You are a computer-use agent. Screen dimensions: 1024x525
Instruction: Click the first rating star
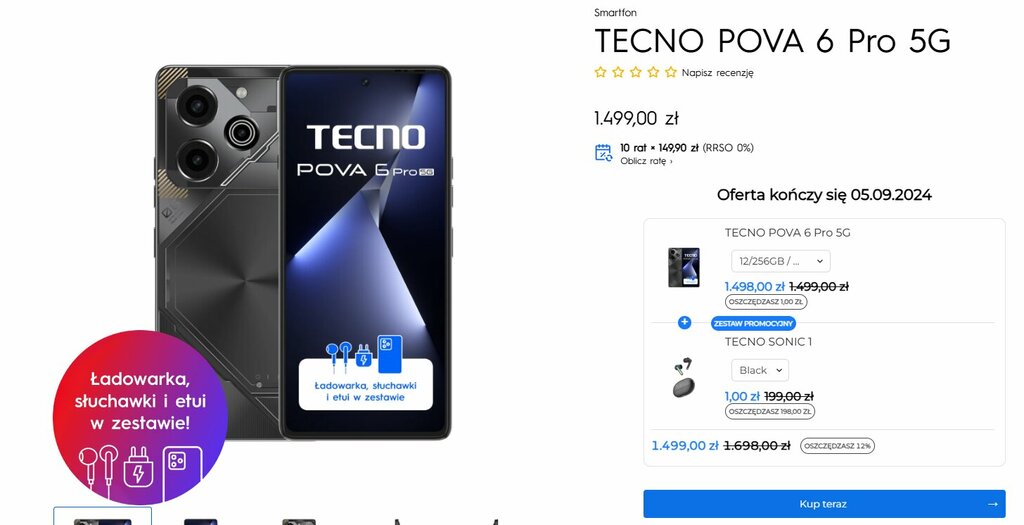coord(600,72)
